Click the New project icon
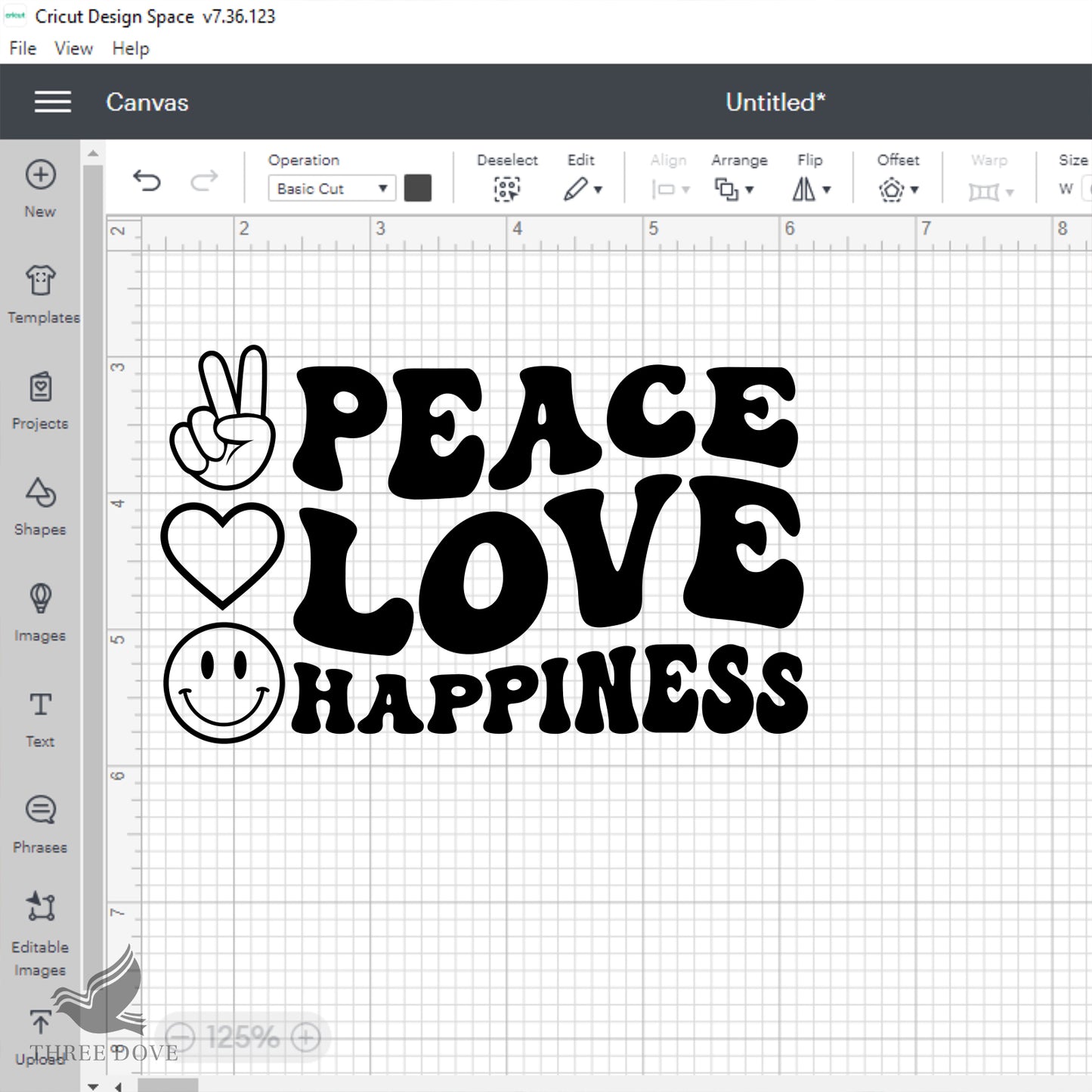Screen dimensions: 1092x1092 [40, 175]
